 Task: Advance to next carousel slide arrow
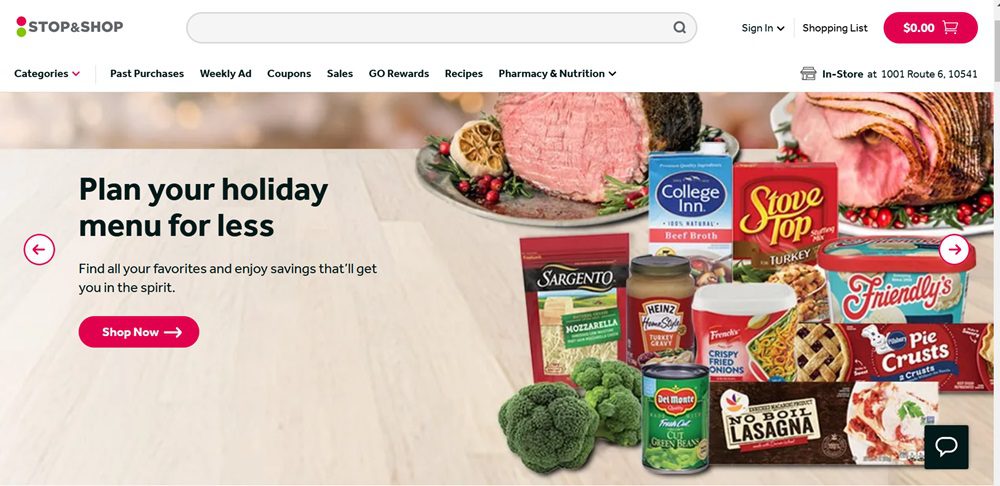point(954,249)
